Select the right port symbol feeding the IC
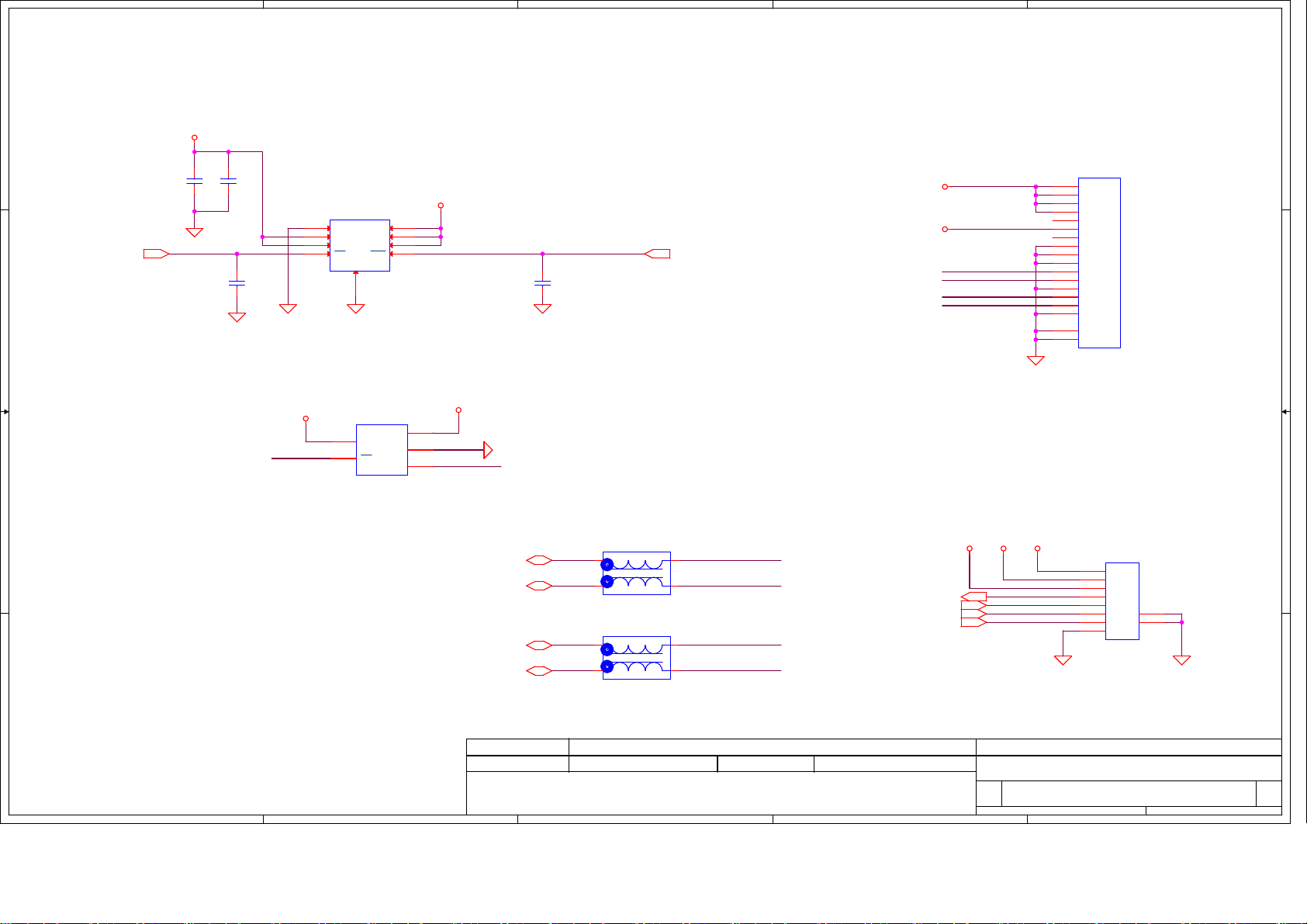Viewport: 1307px width, 924px height. (657, 254)
